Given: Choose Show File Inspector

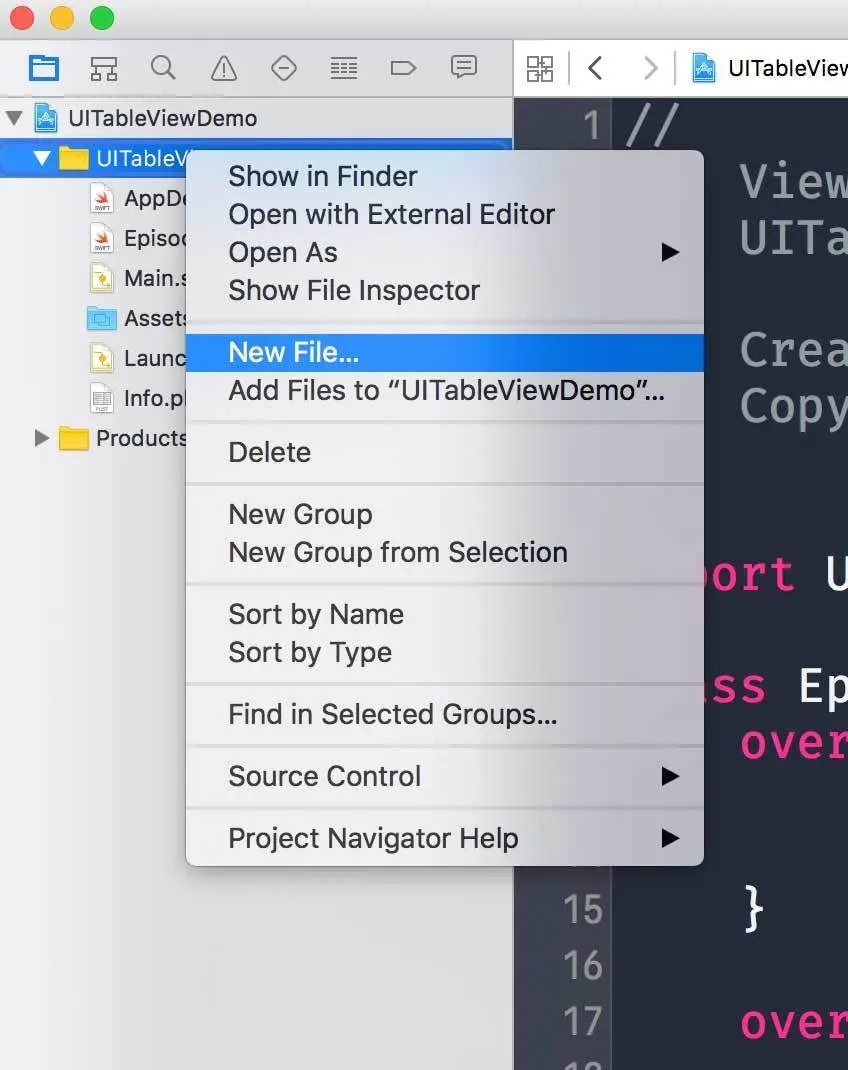Looking at the screenshot, I should coord(444,291).
